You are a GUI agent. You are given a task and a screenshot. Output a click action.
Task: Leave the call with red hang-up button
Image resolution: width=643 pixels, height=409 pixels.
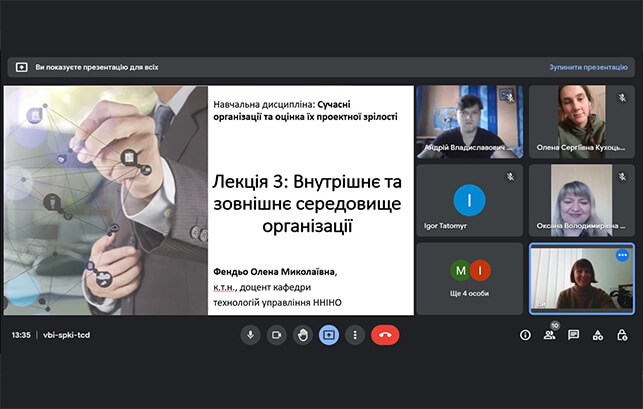385,335
